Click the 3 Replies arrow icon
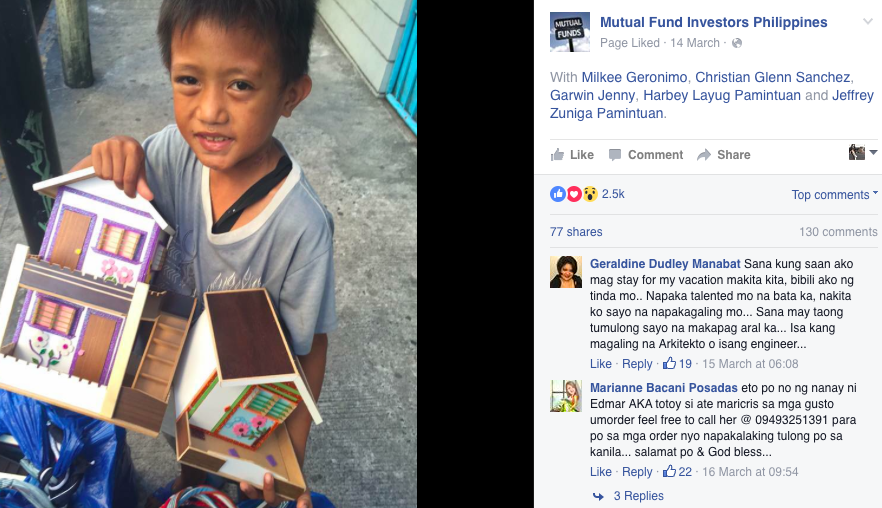This screenshot has height=508, width=882. 598,496
